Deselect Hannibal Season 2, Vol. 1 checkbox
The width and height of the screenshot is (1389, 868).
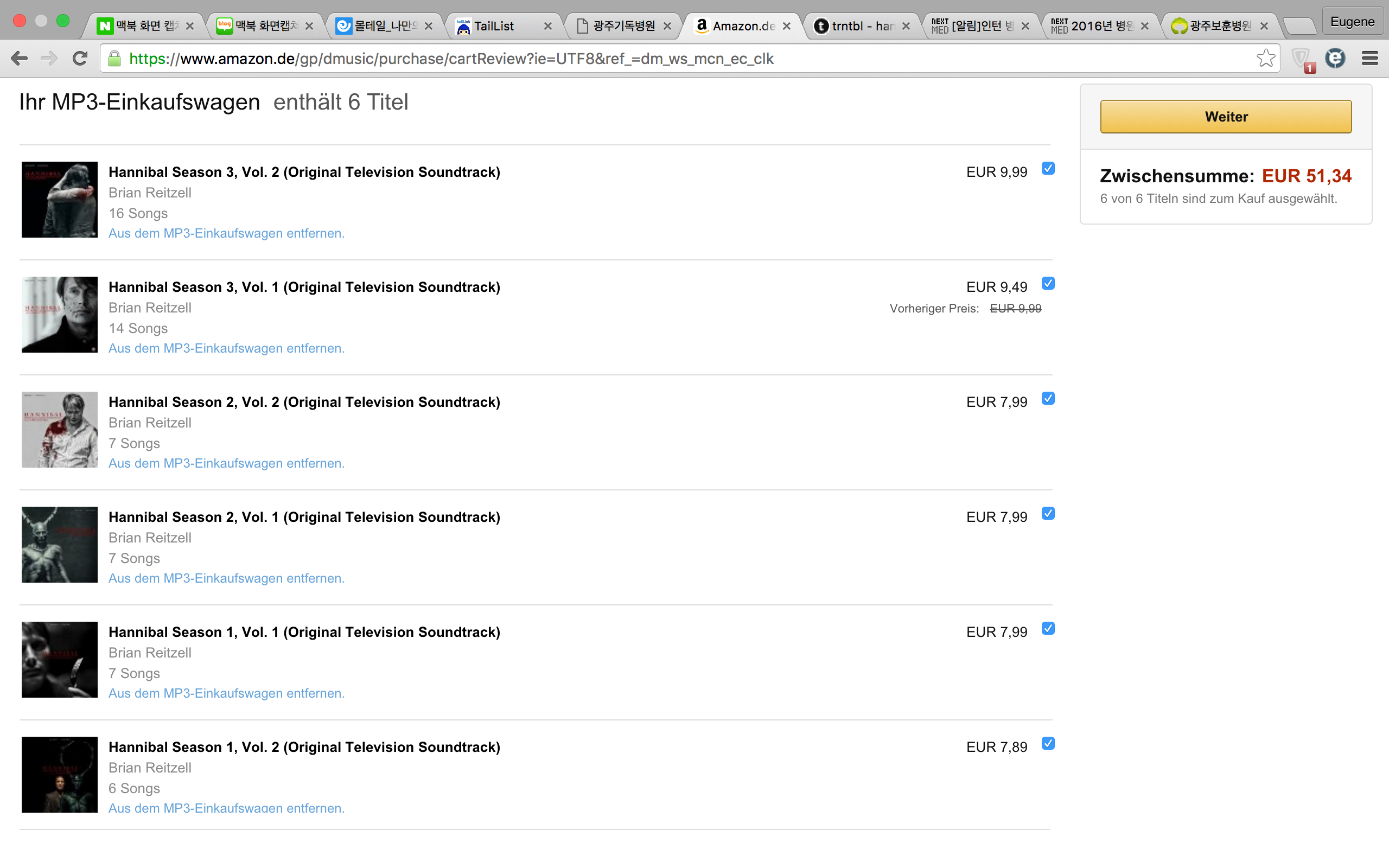1048,513
